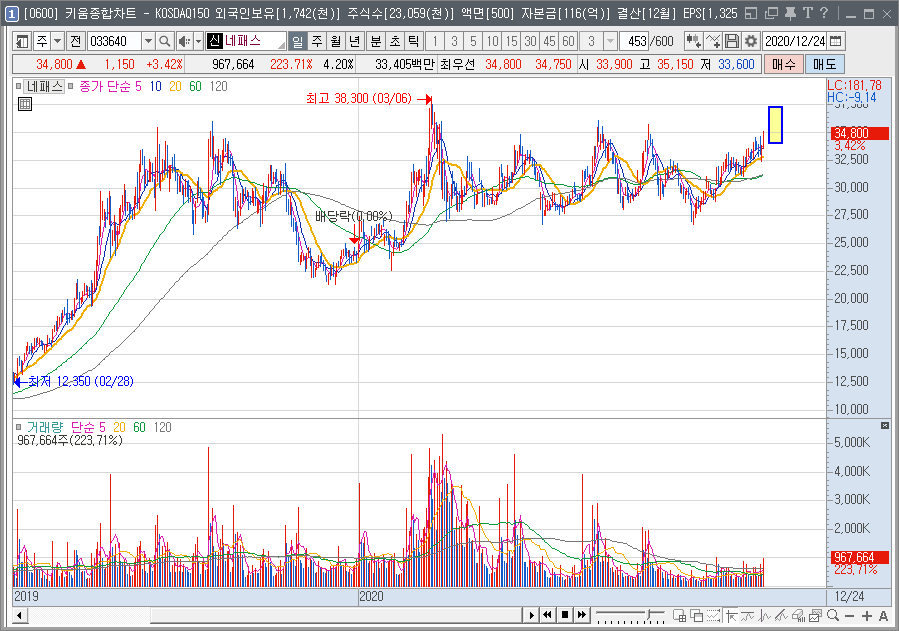Click the chart image capture icon
Image resolution: width=899 pixels, height=631 pixels.
[815, 616]
